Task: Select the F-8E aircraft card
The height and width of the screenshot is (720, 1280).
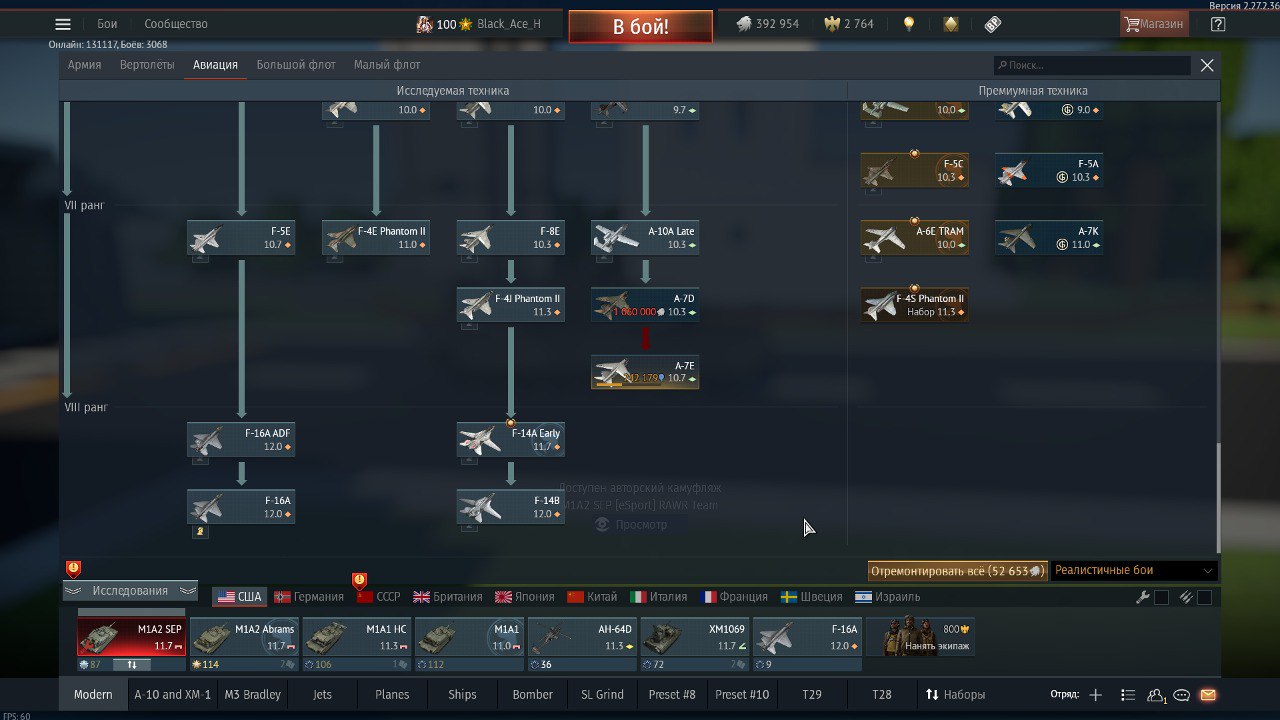Action: pyautogui.click(x=511, y=238)
